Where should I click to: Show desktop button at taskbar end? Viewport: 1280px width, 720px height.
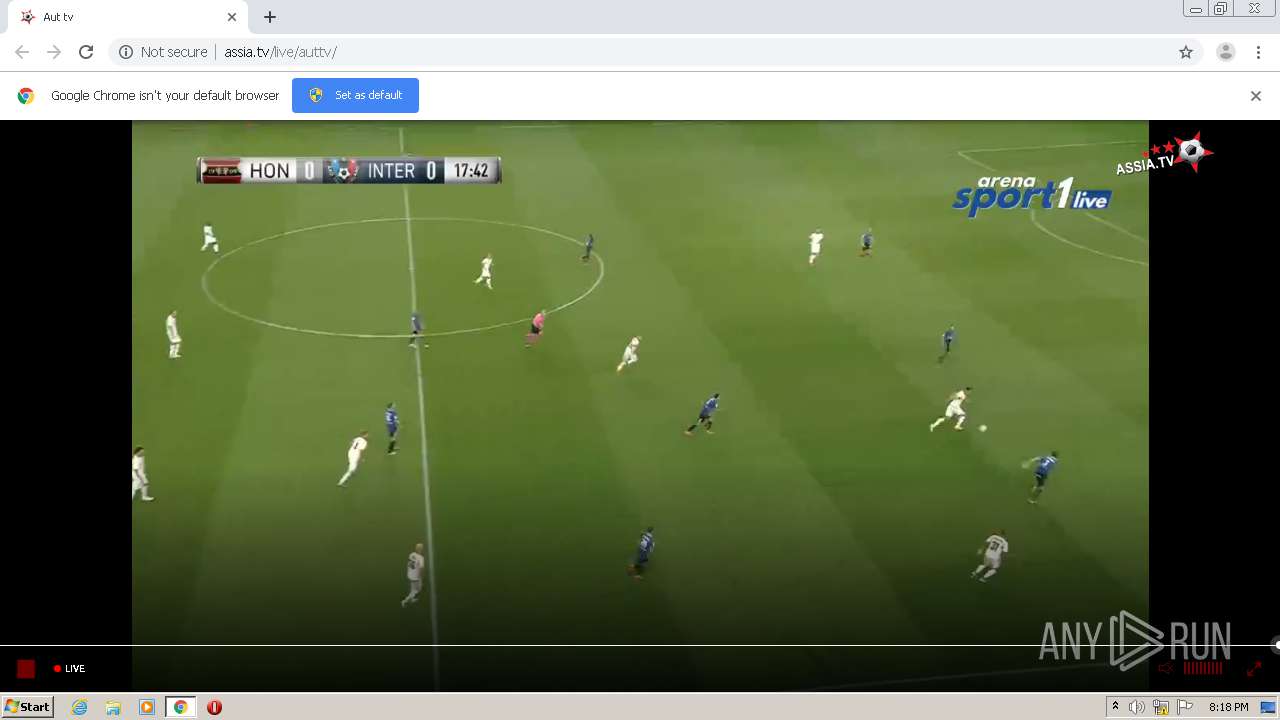[x=1269, y=707]
